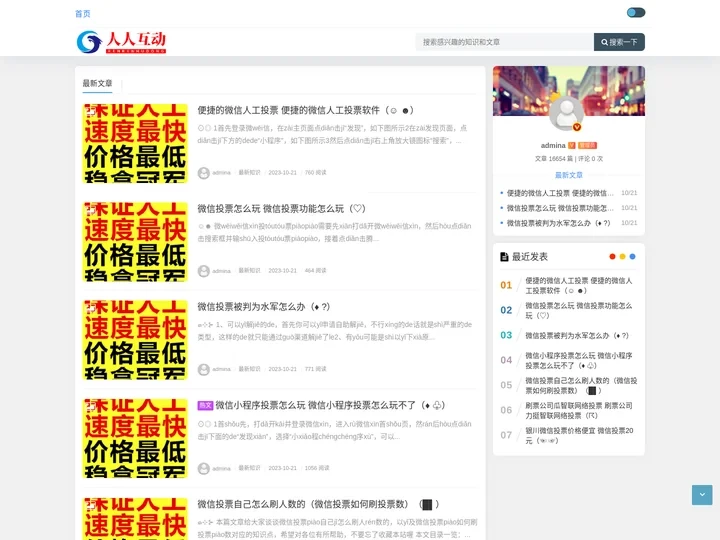Click the admina username in sidebar
This screenshot has width=720, height=540.
553,146
